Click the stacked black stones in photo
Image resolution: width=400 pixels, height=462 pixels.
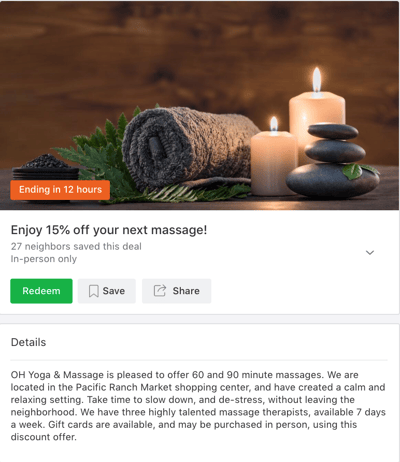332,161
